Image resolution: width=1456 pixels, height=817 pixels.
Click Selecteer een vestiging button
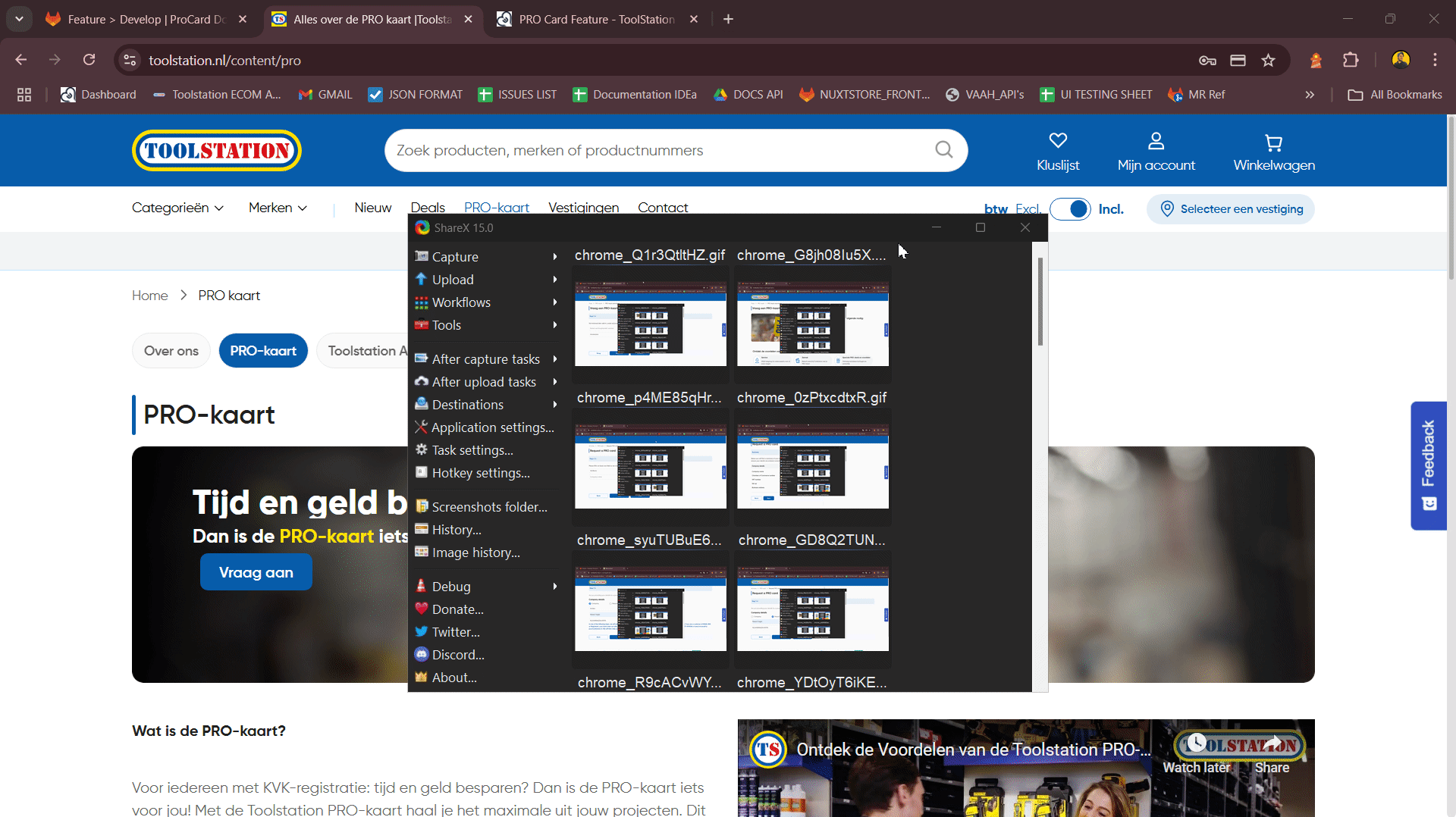(x=1231, y=209)
